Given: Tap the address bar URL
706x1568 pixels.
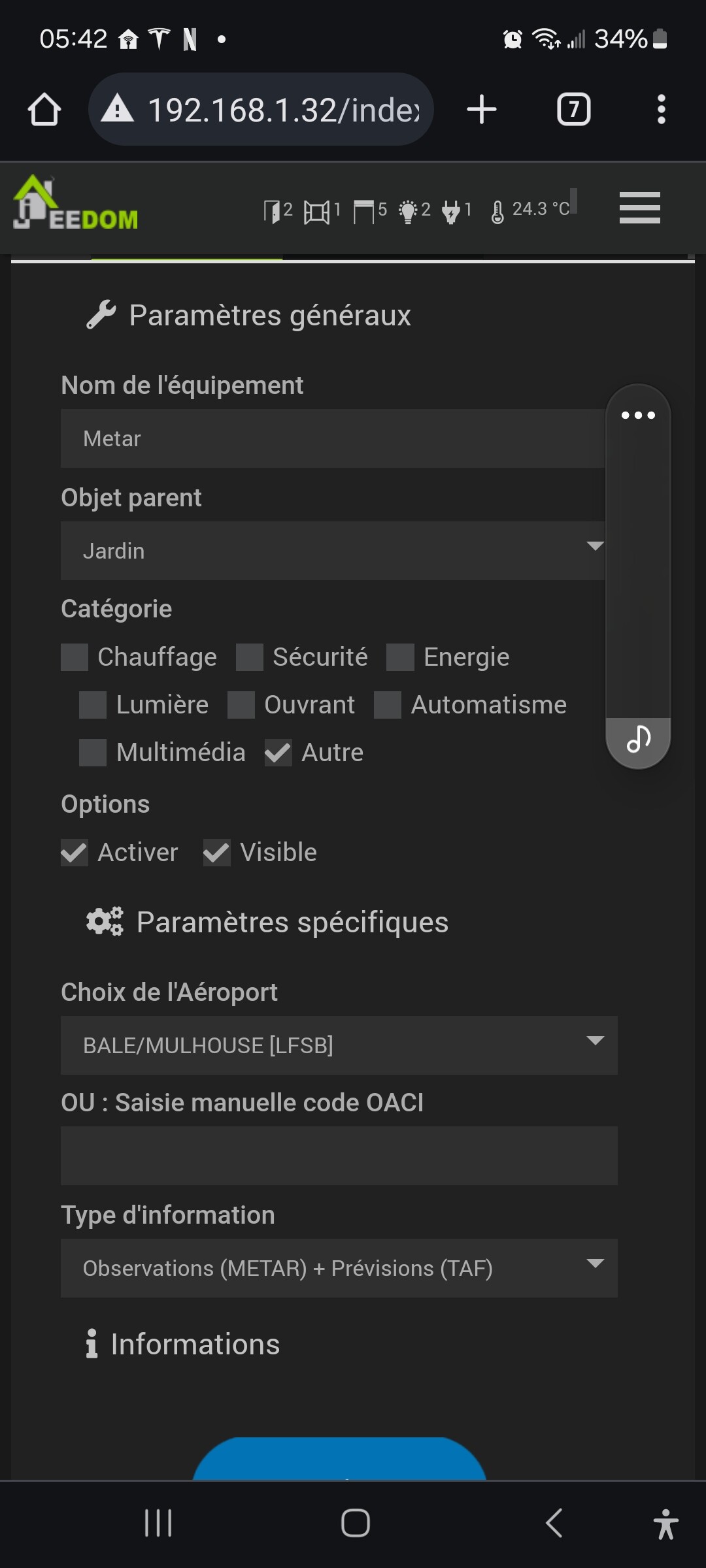Looking at the screenshot, I should pos(281,110).
